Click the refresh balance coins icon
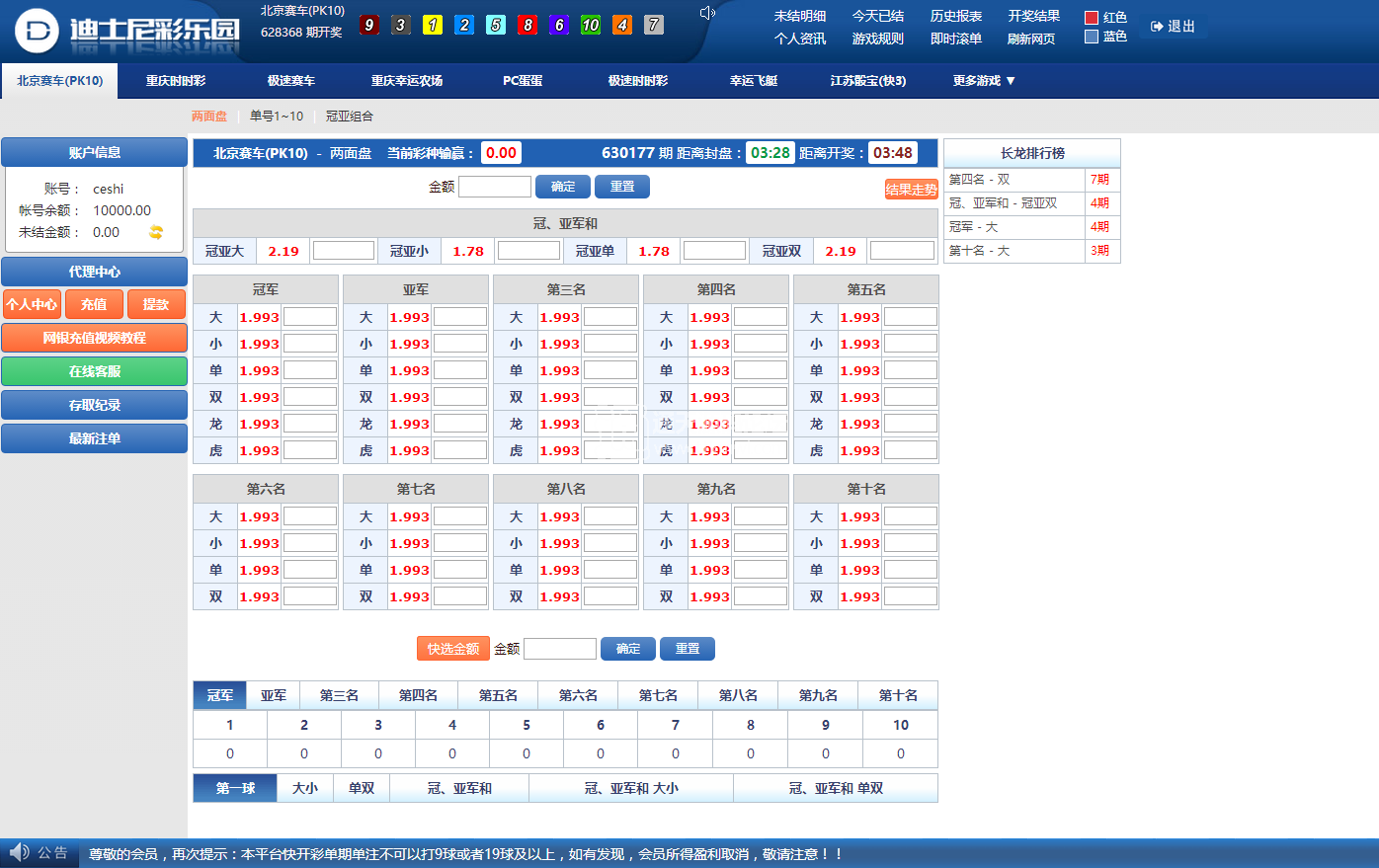The image size is (1379, 868). coord(156,232)
